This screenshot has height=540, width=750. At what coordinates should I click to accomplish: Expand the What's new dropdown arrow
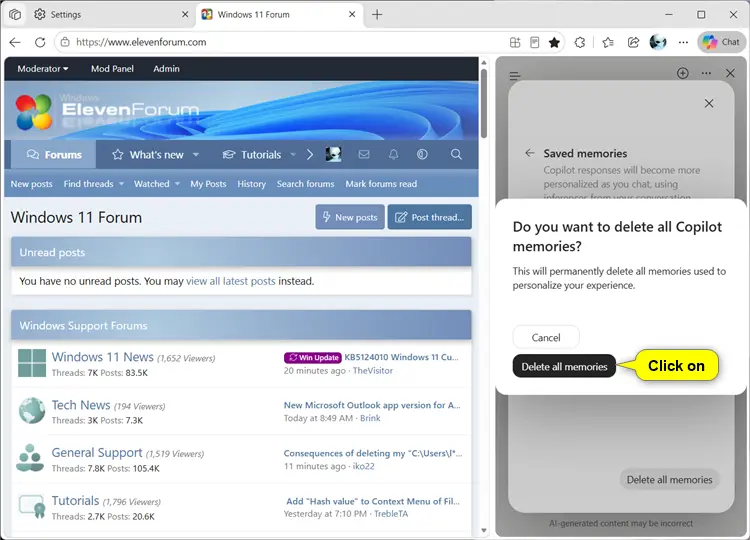[196, 154]
